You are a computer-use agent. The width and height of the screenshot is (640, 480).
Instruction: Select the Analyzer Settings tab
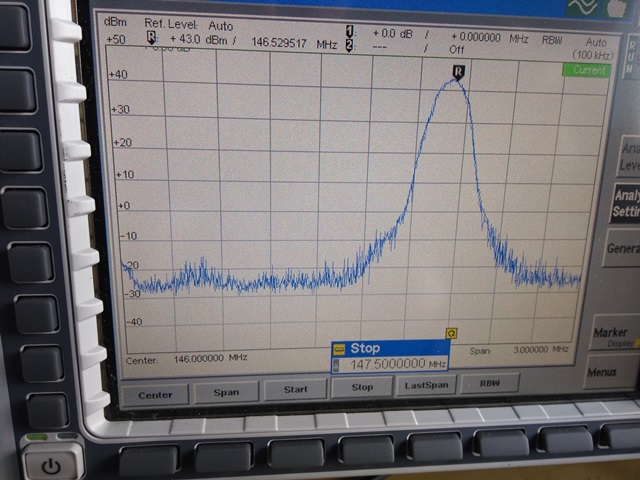(x=626, y=203)
